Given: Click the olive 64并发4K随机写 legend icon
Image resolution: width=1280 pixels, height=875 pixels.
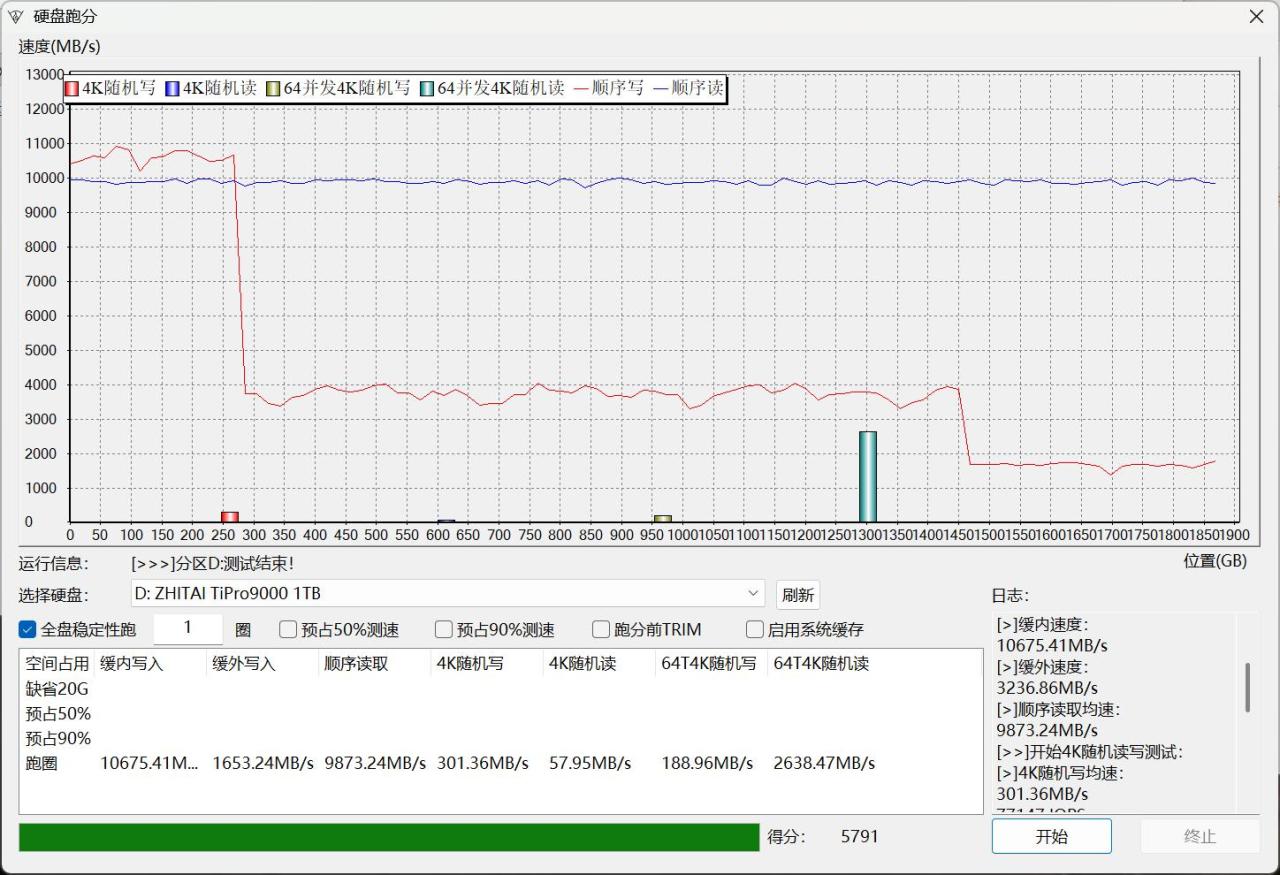Looking at the screenshot, I should (273, 88).
